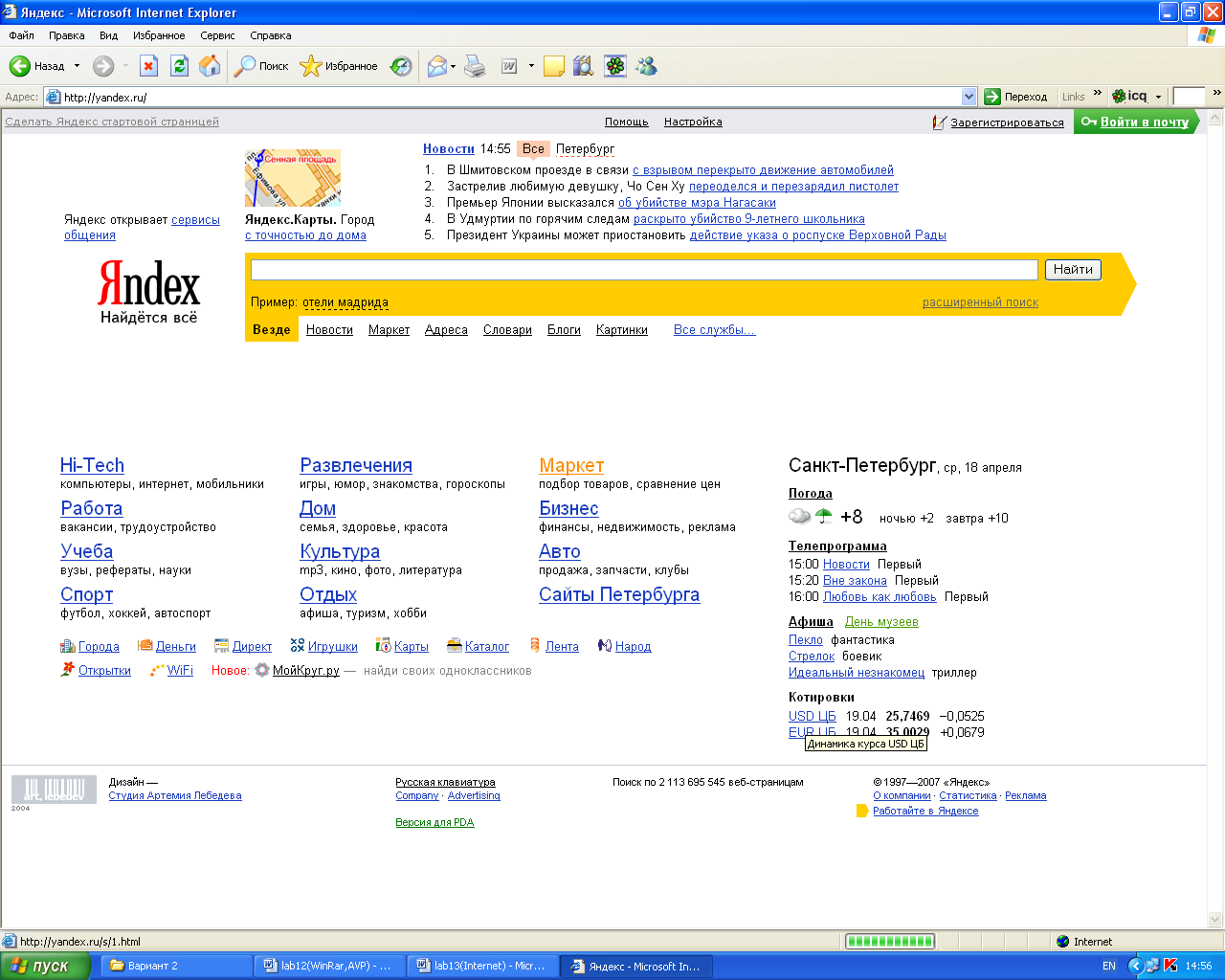Click the Переход go button
Screen dimensions: 1225x980
click(1016, 97)
